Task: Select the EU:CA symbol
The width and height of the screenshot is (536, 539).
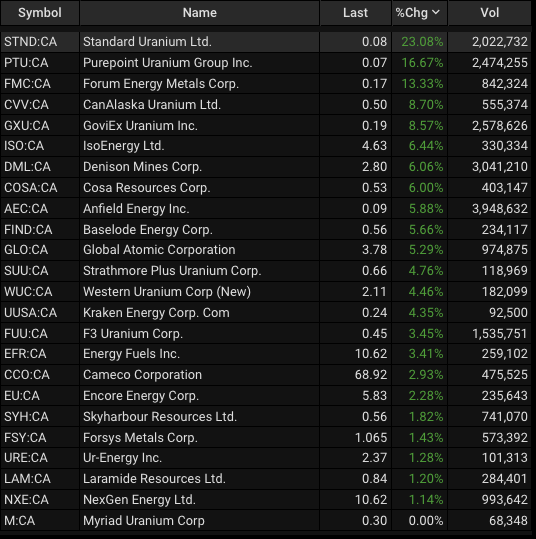Action: pyautogui.click(x=22, y=396)
